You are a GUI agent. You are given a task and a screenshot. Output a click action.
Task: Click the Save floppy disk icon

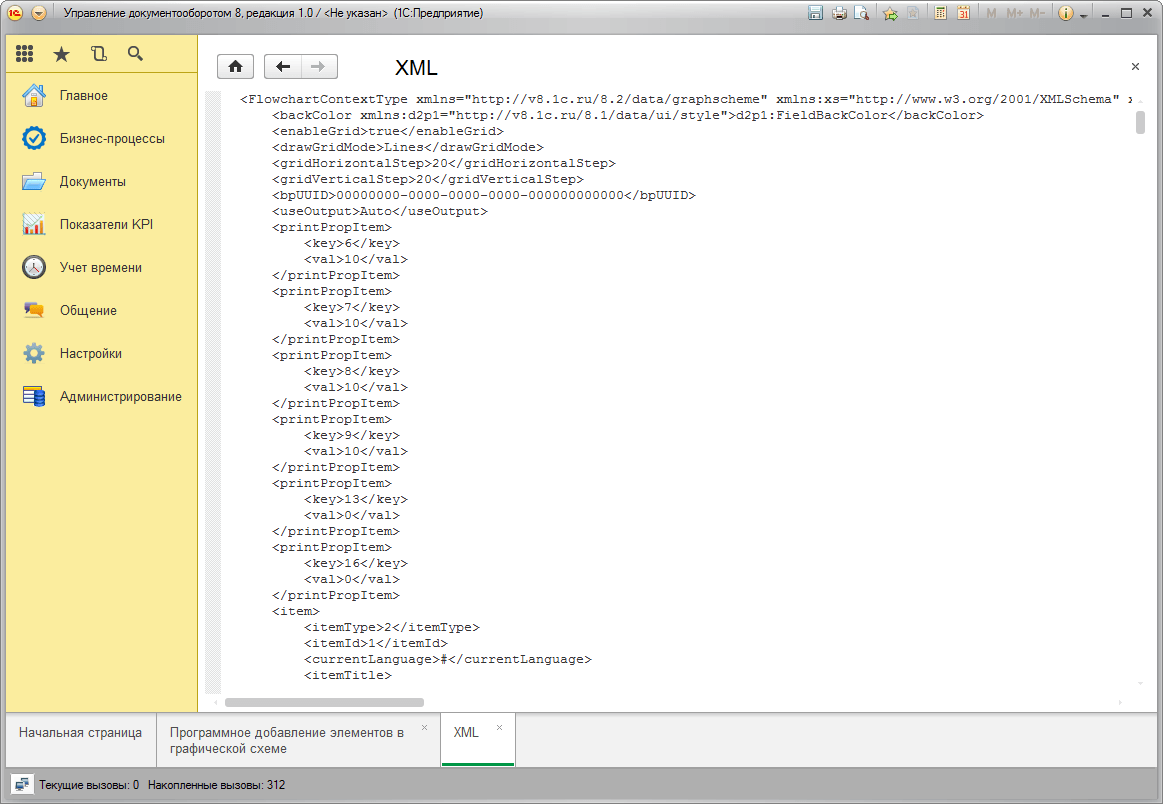(x=816, y=14)
